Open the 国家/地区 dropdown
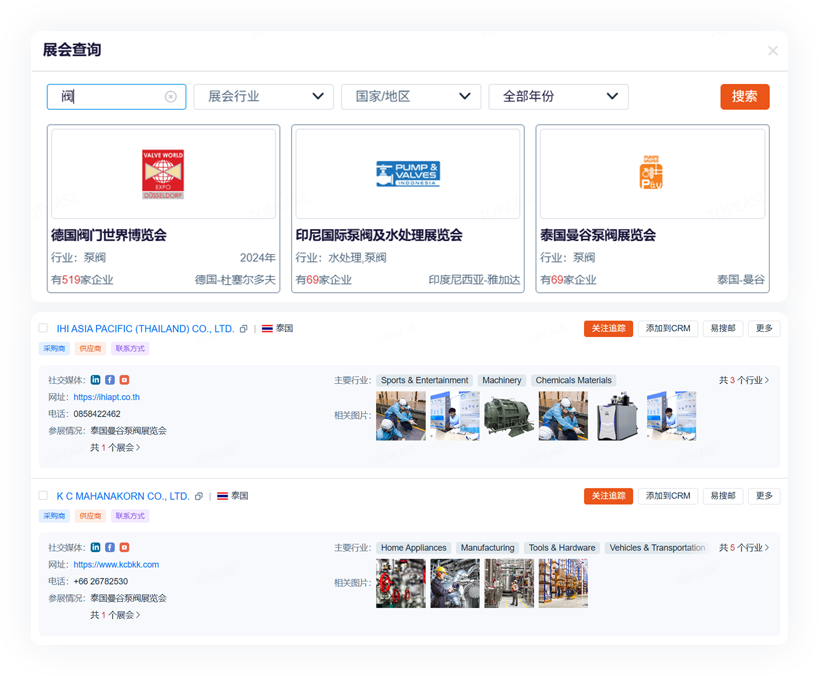 (x=411, y=97)
